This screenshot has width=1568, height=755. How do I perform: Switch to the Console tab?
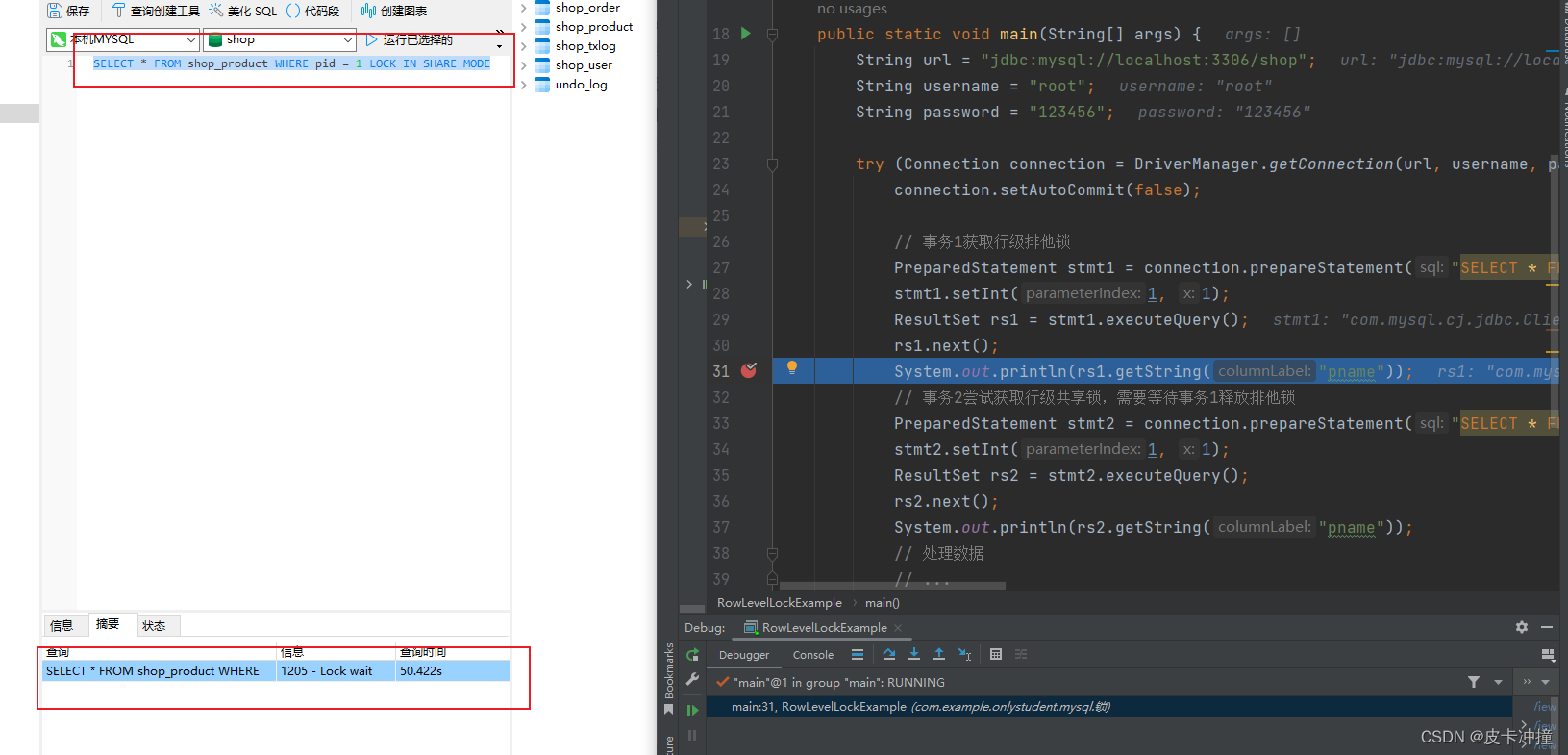pos(813,655)
